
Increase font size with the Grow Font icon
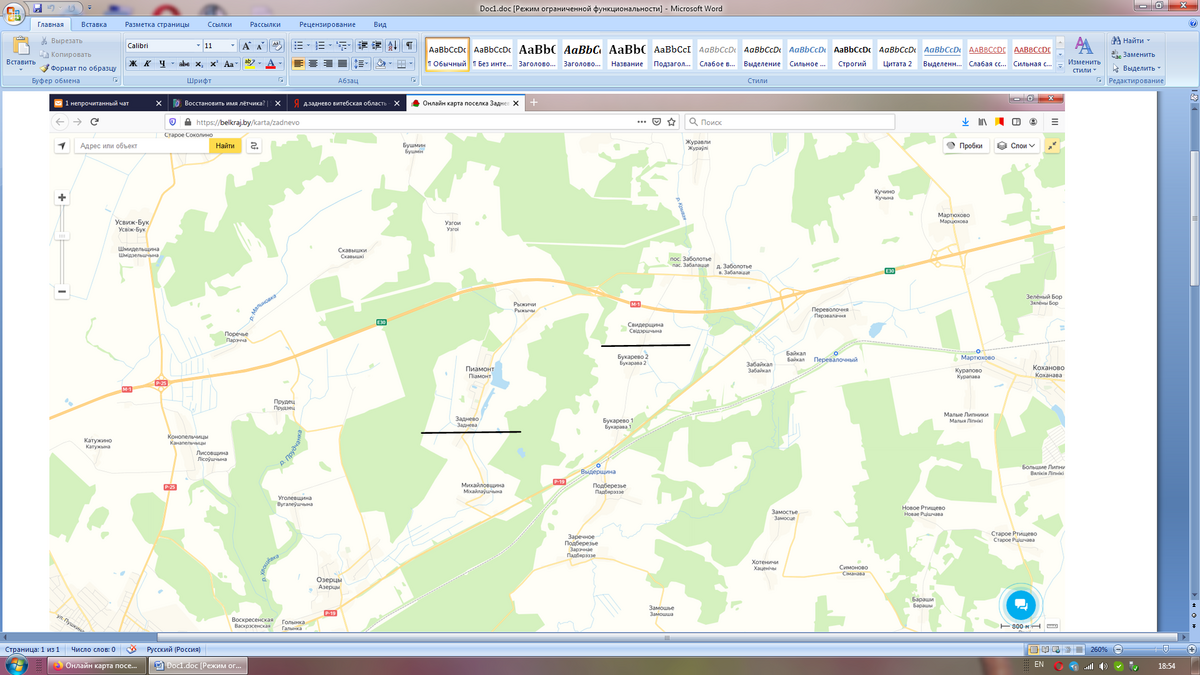(x=246, y=45)
